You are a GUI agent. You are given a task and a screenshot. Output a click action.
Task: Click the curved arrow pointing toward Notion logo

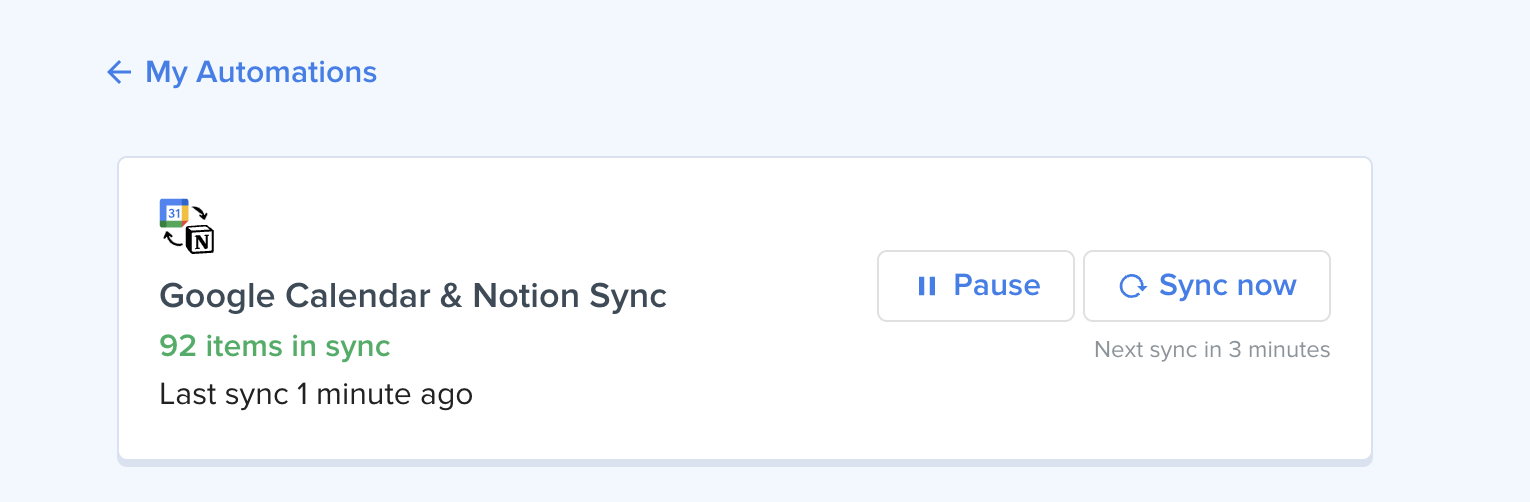[200, 212]
